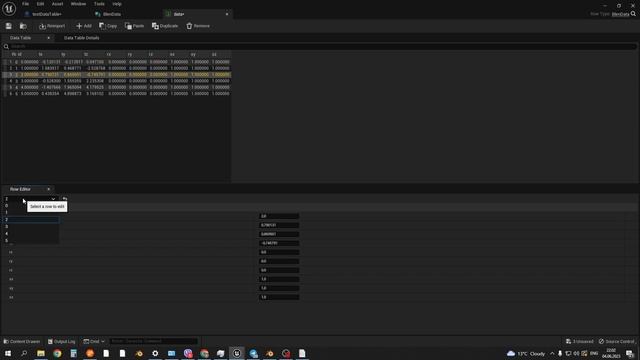Close the data editor tab

point(227,14)
